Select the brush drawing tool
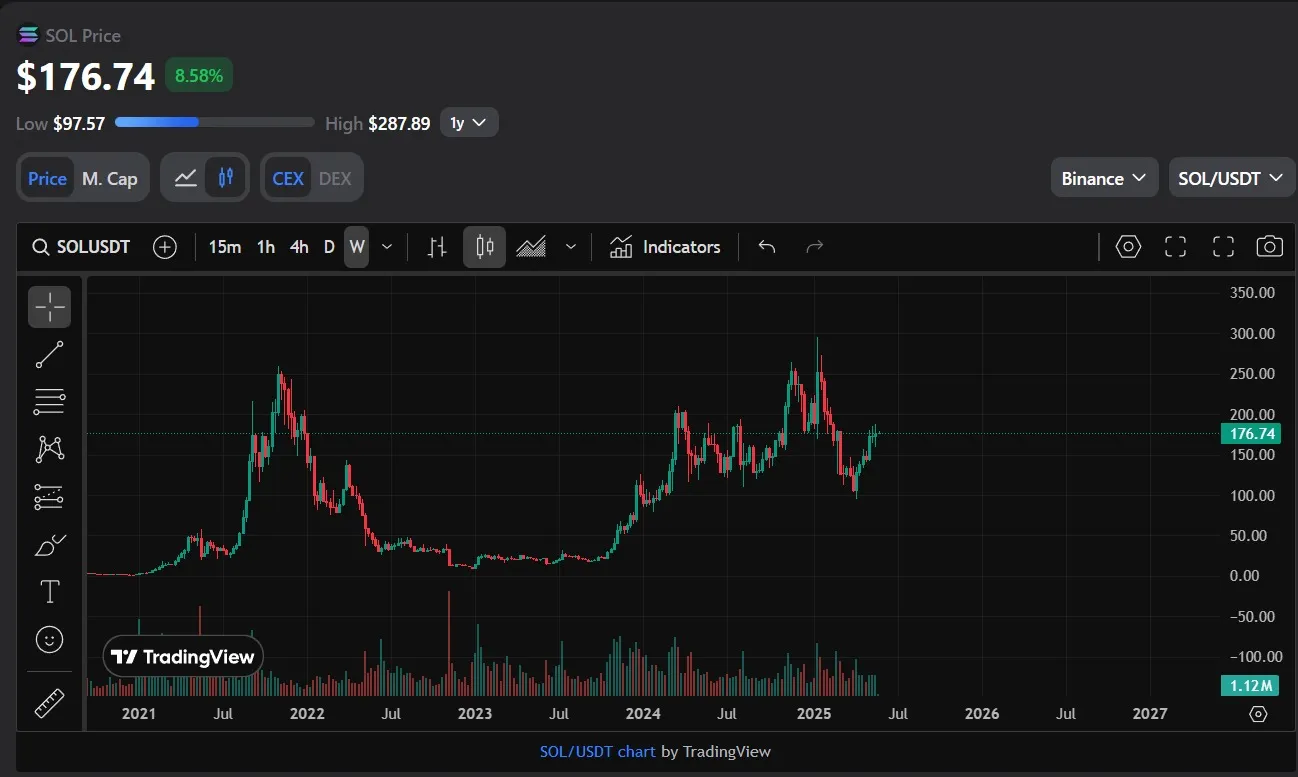1298x777 pixels. (49, 545)
